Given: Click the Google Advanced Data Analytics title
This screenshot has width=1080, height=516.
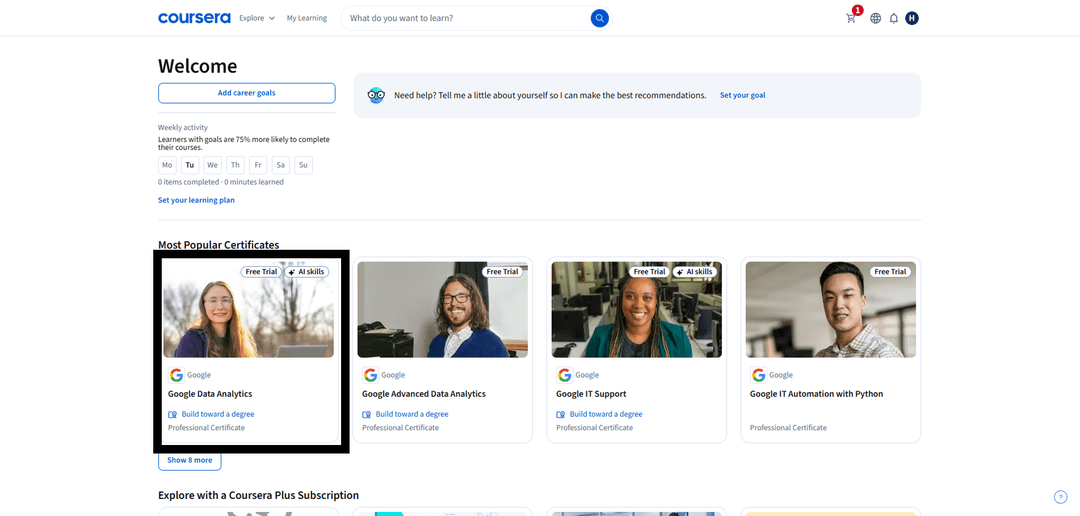Looking at the screenshot, I should click(424, 394).
